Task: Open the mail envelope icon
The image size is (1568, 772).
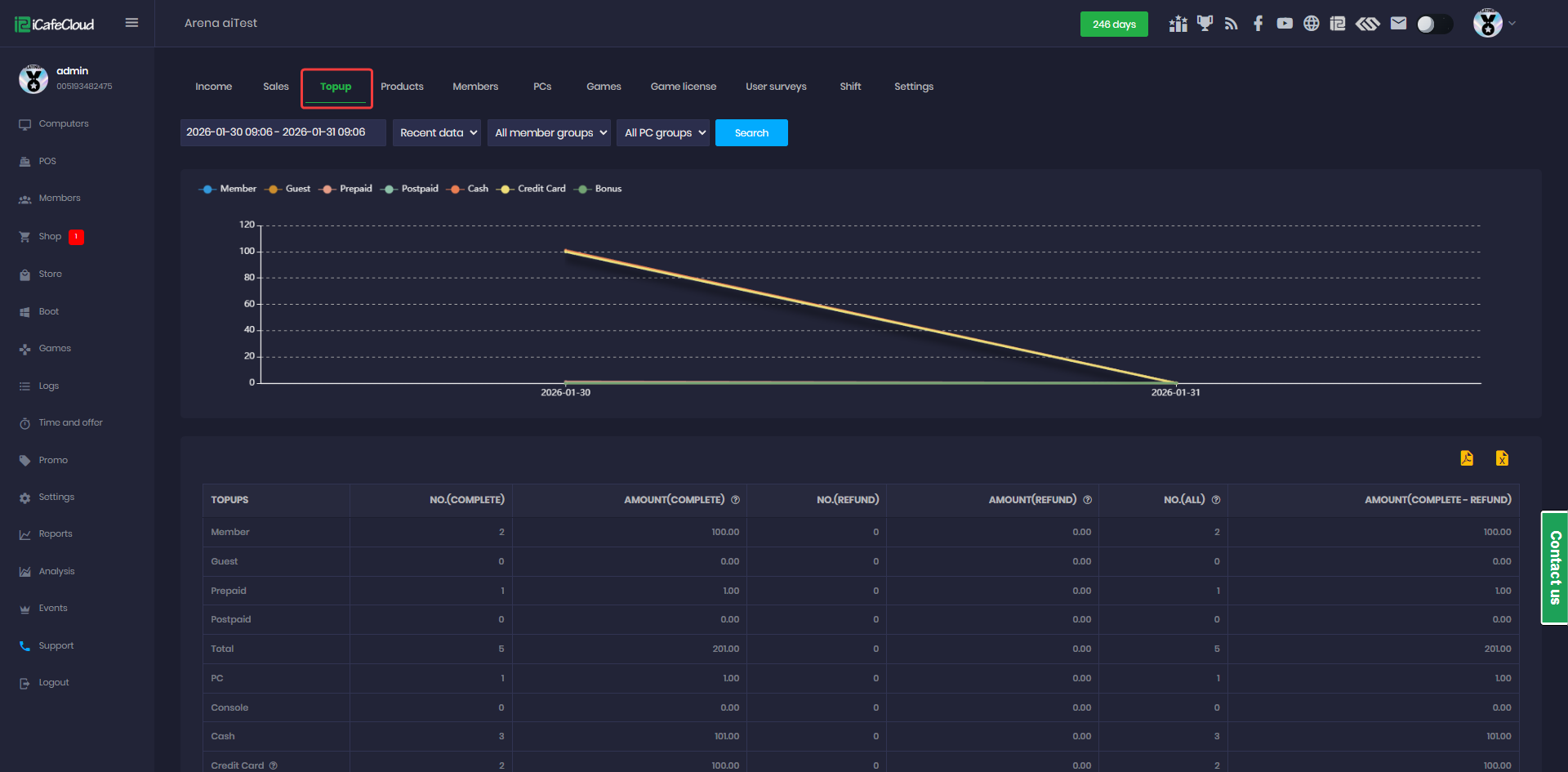Action: pos(1398,24)
